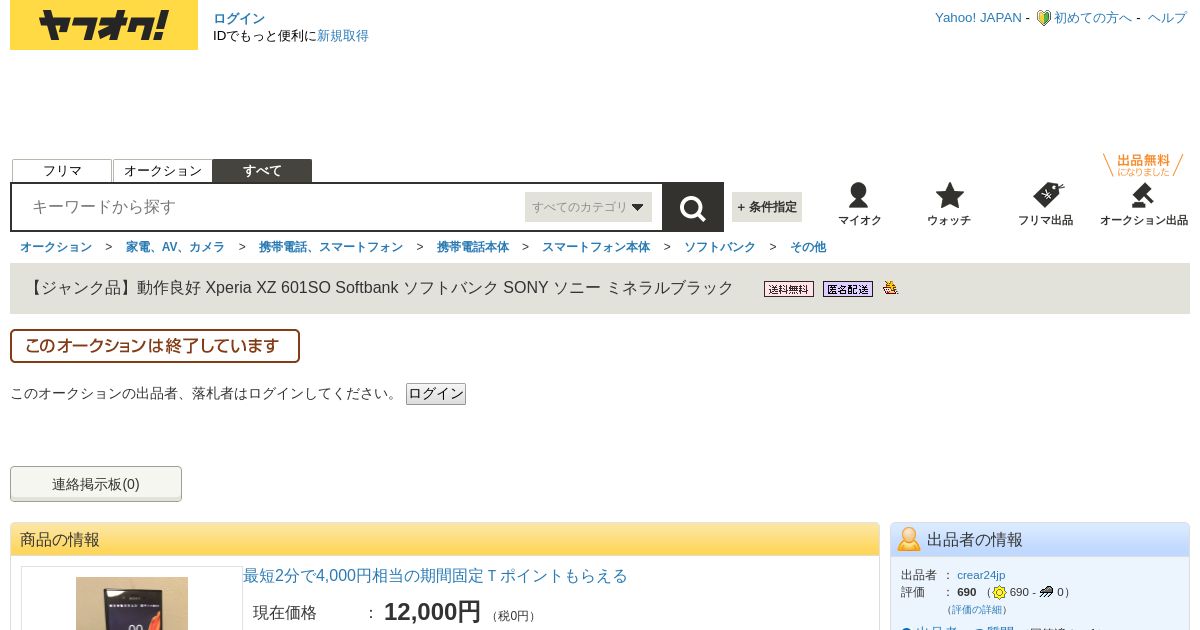Click the 出品者の情報 header text
Screen dimensions: 1200x630
pos(975,539)
